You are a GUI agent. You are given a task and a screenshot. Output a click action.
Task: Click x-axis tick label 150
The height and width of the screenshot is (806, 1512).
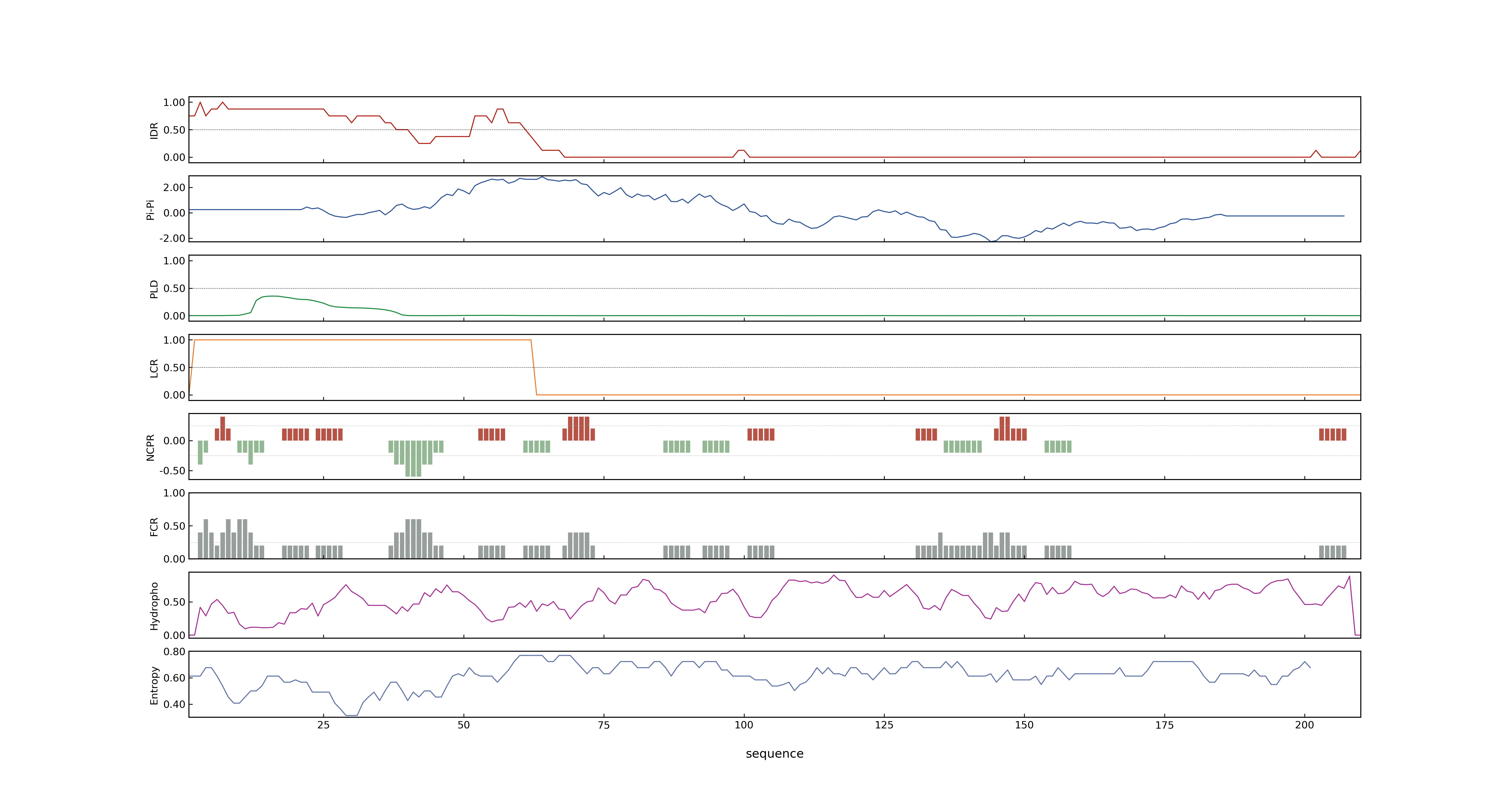point(1024,725)
